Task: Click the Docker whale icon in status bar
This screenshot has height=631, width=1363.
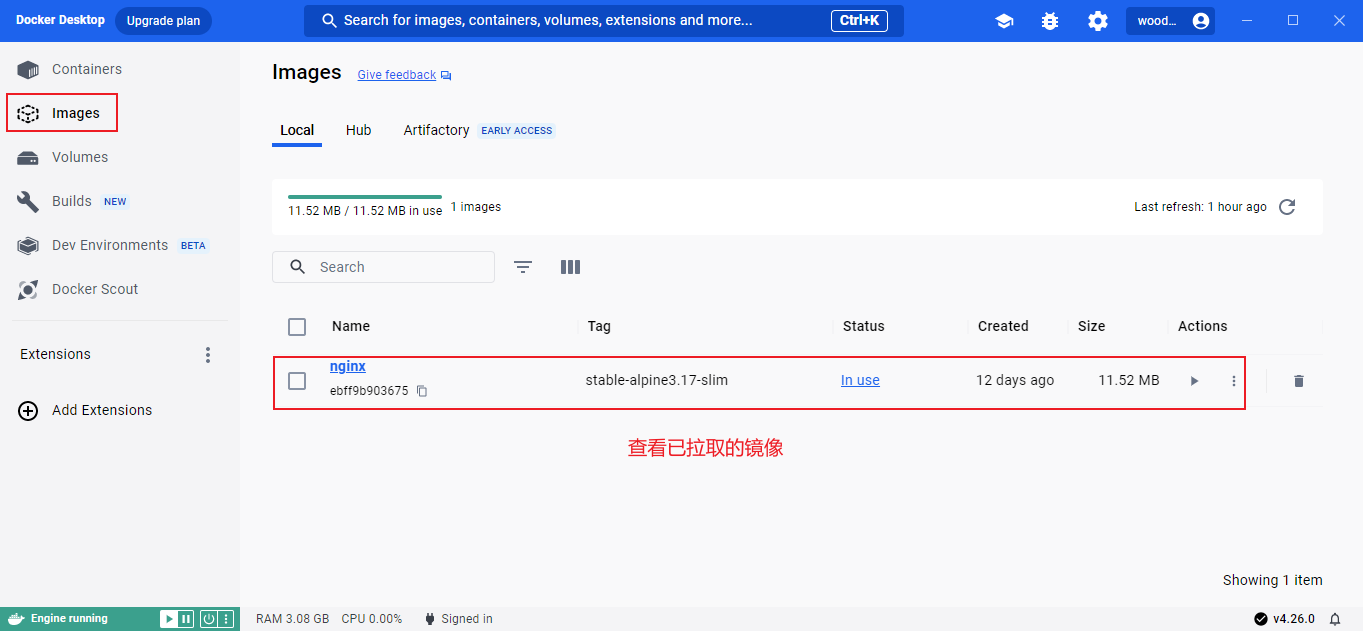Action: pyautogui.click(x=16, y=618)
